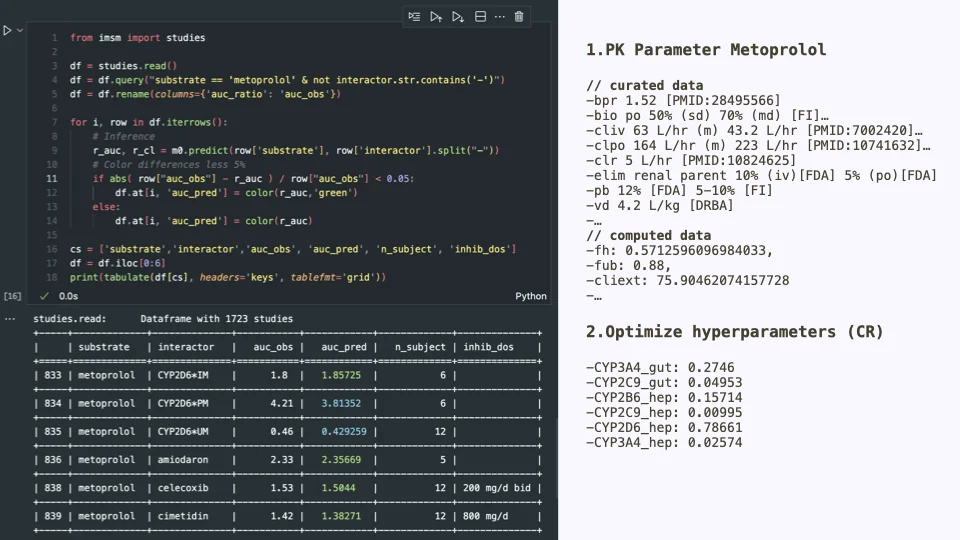Click the celecoxib interactor cell
960x540 pixels.
click(183, 487)
